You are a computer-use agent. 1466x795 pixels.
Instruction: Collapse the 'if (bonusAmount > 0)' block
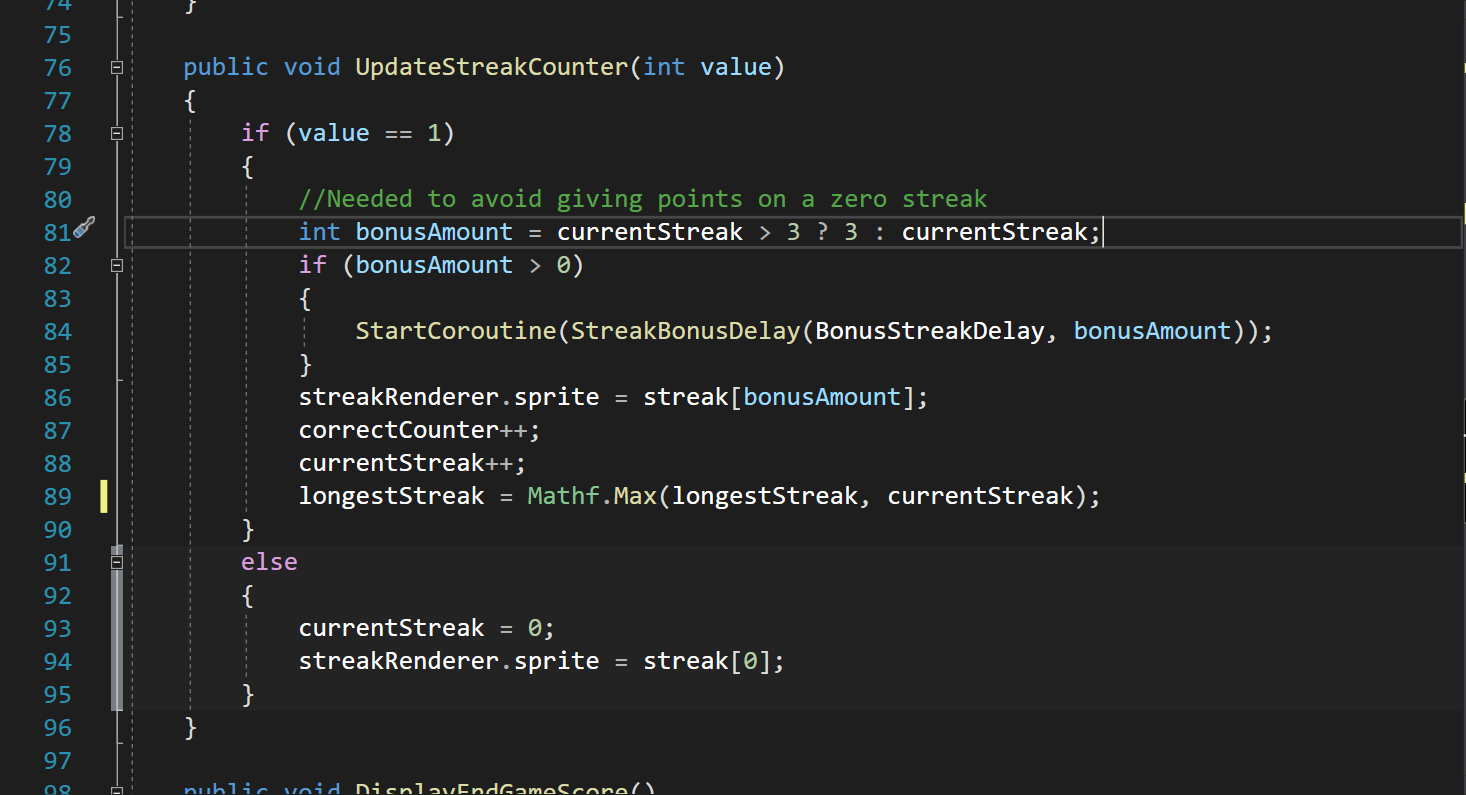117,265
